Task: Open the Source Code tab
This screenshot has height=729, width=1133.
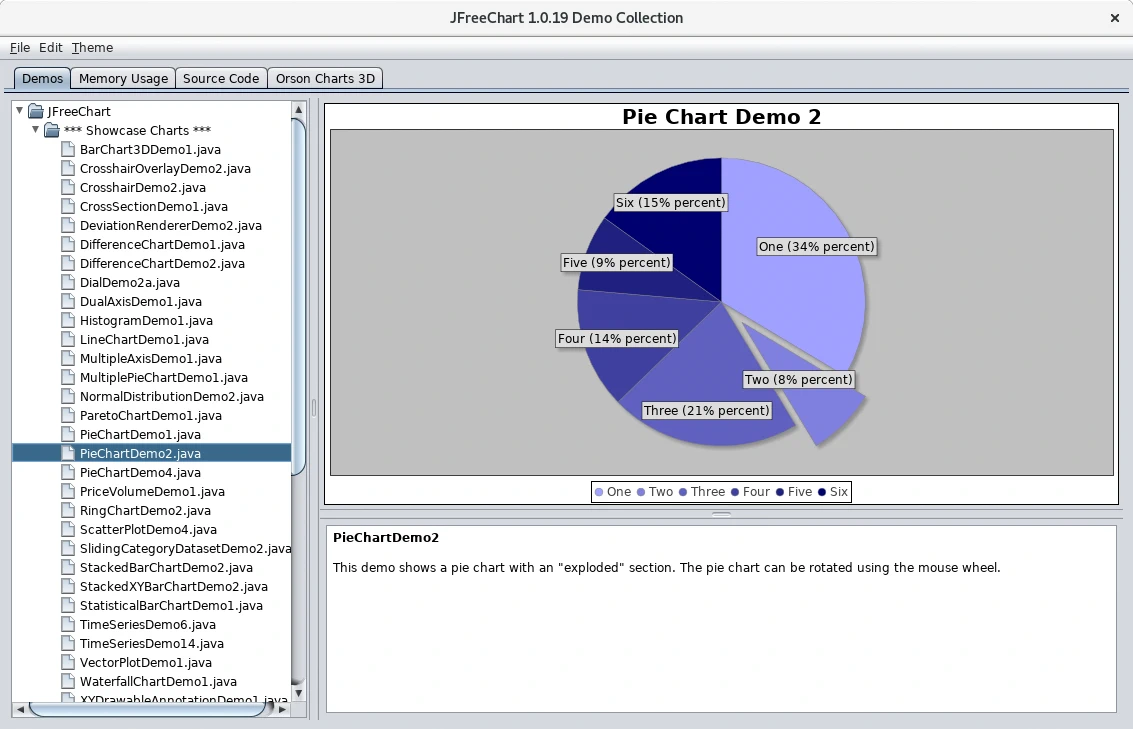Action: pos(221,78)
